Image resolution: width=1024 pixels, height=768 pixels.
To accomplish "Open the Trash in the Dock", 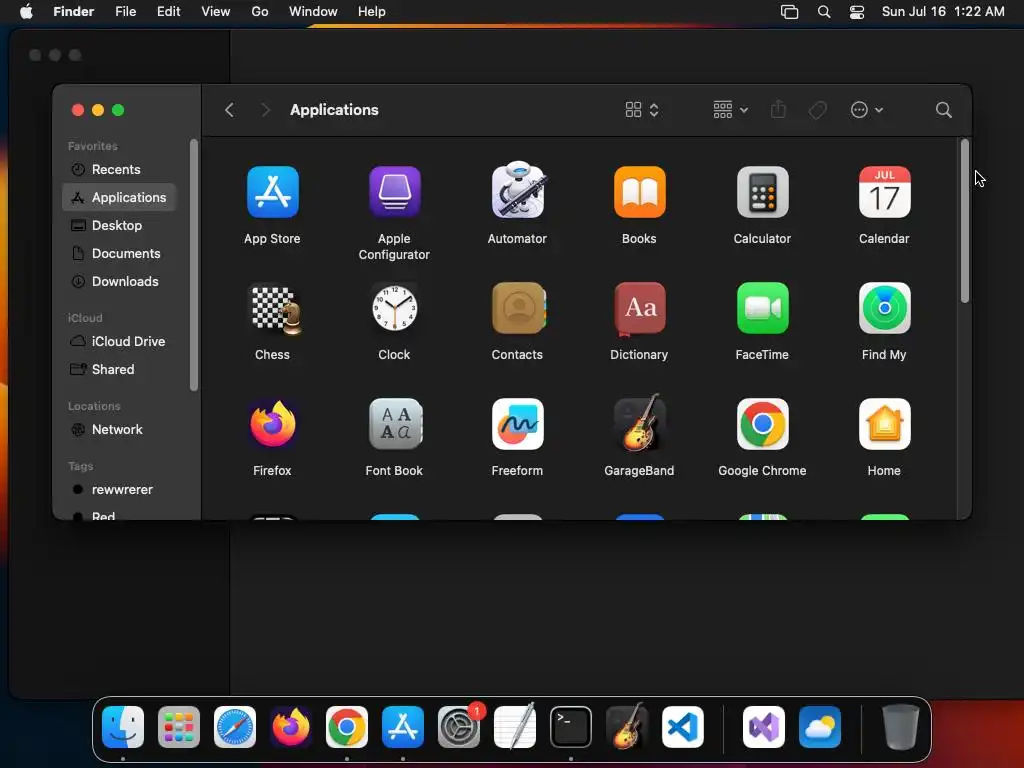I will [901, 727].
